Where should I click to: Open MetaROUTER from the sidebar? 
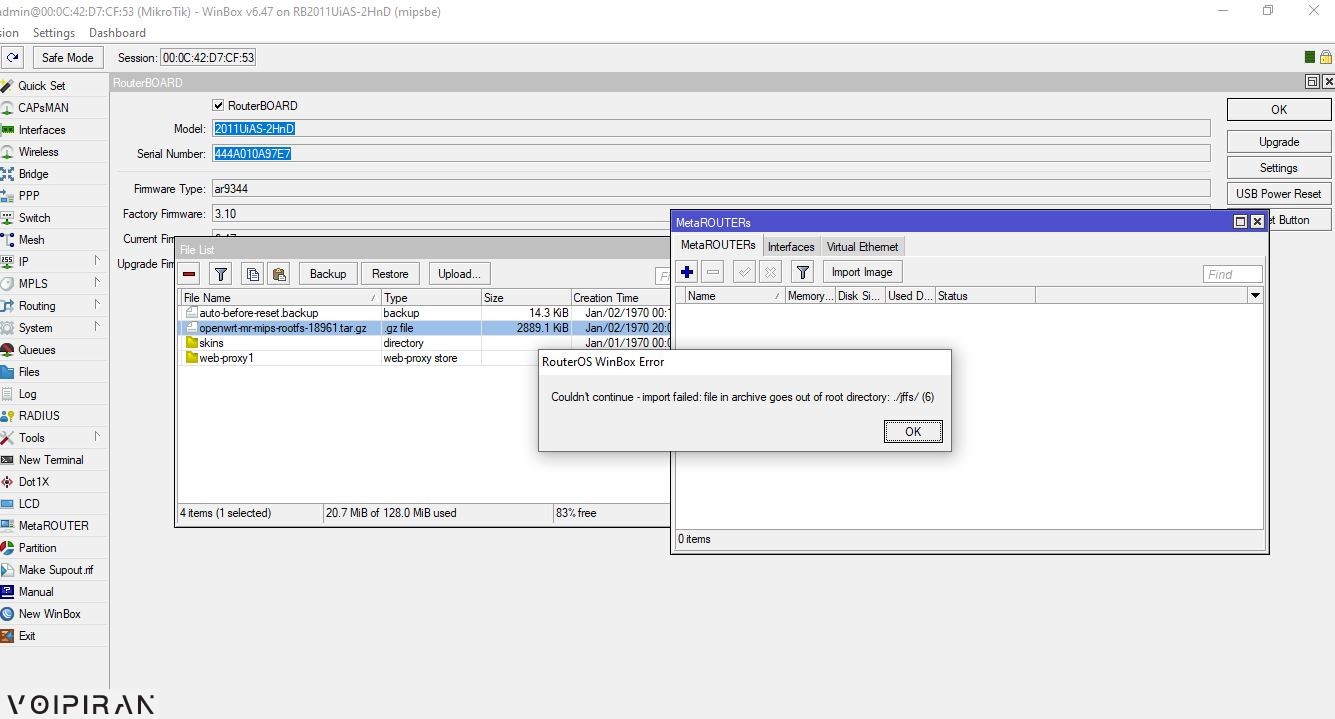click(x=53, y=526)
